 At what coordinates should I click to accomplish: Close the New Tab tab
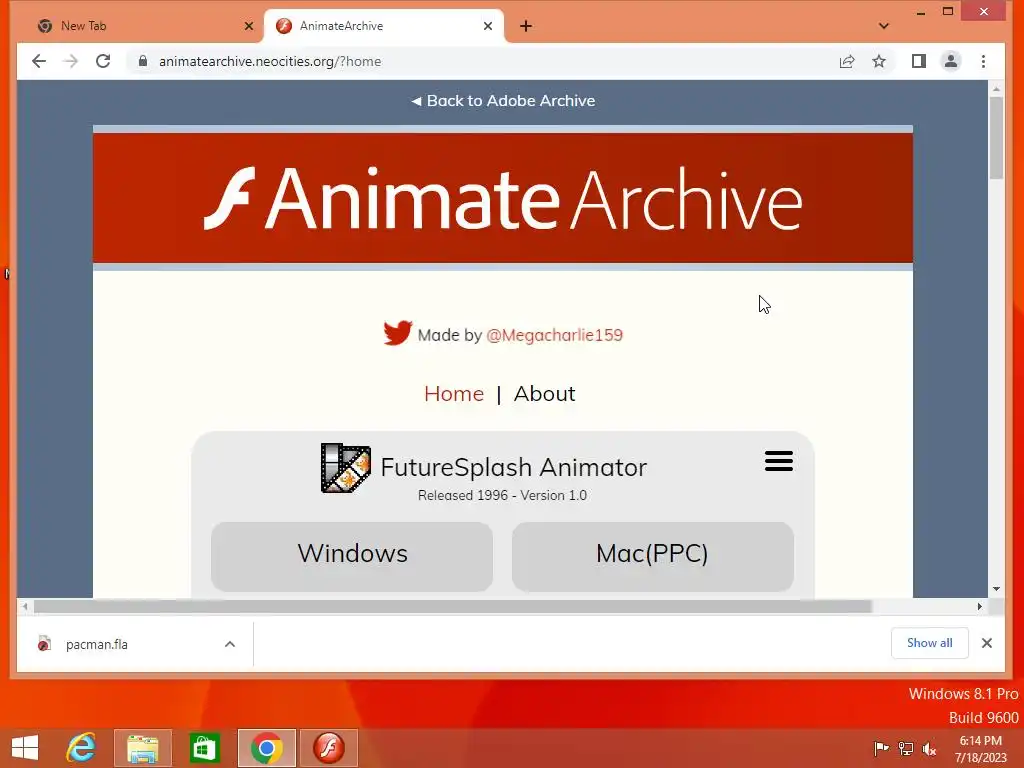click(x=249, y=26)
